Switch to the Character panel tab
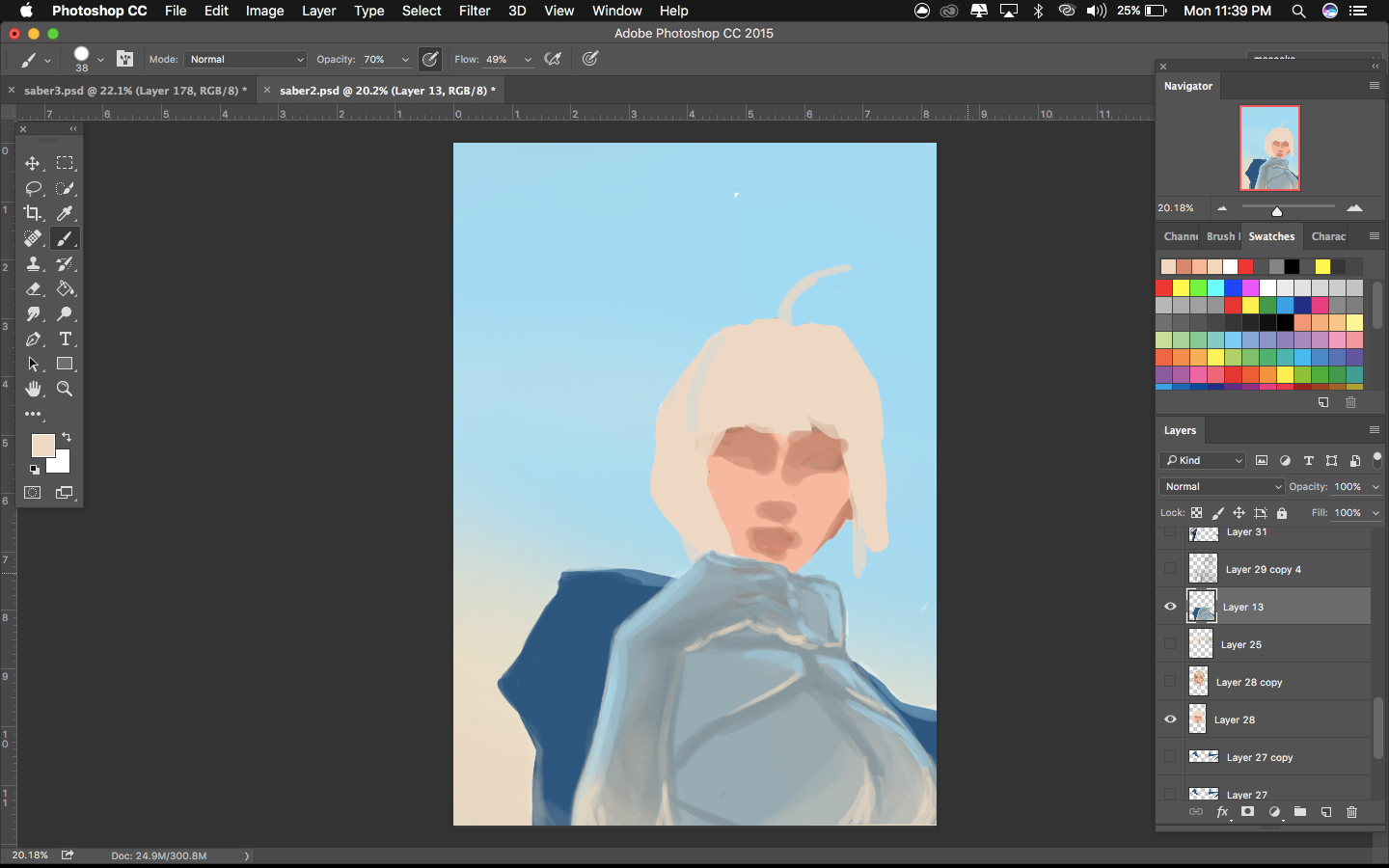1389x868 pixels. (x=1328, y=236)
